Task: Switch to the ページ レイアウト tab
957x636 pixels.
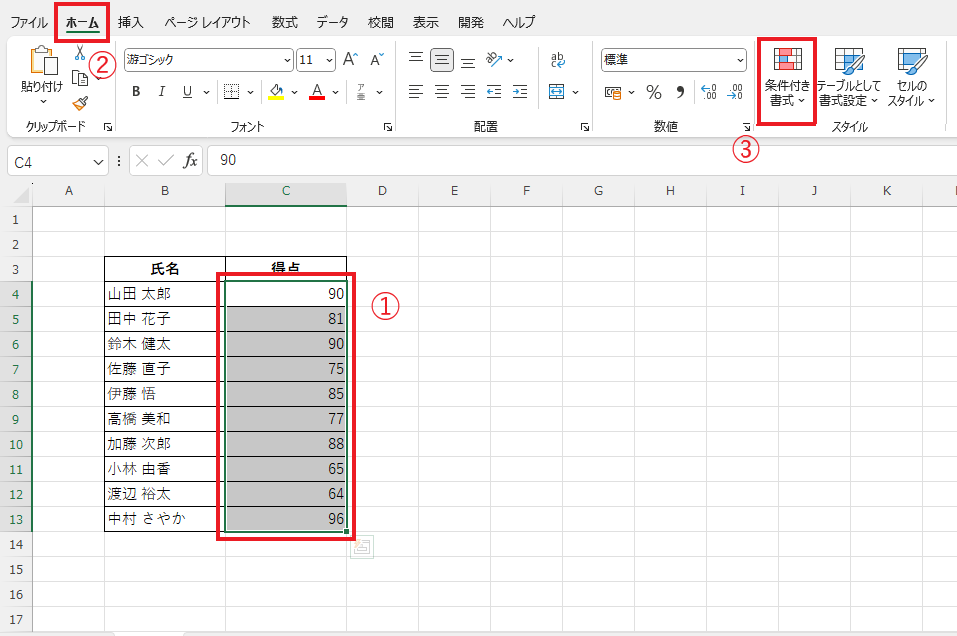Action: coord(208,23)
